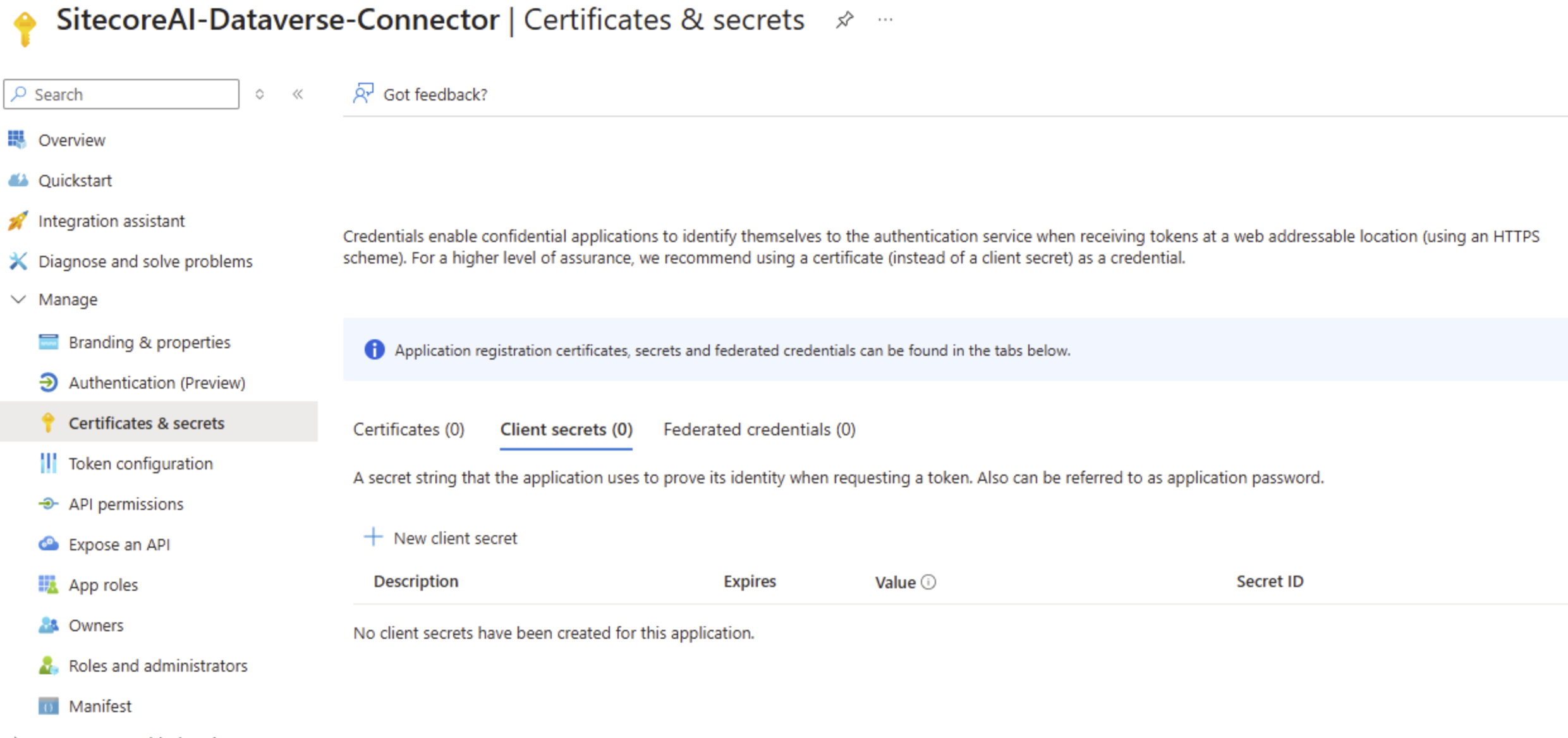Collapse the Manage section chevron
The height and width of the screenshot is (738, 1568).
(x=18, y=299)
